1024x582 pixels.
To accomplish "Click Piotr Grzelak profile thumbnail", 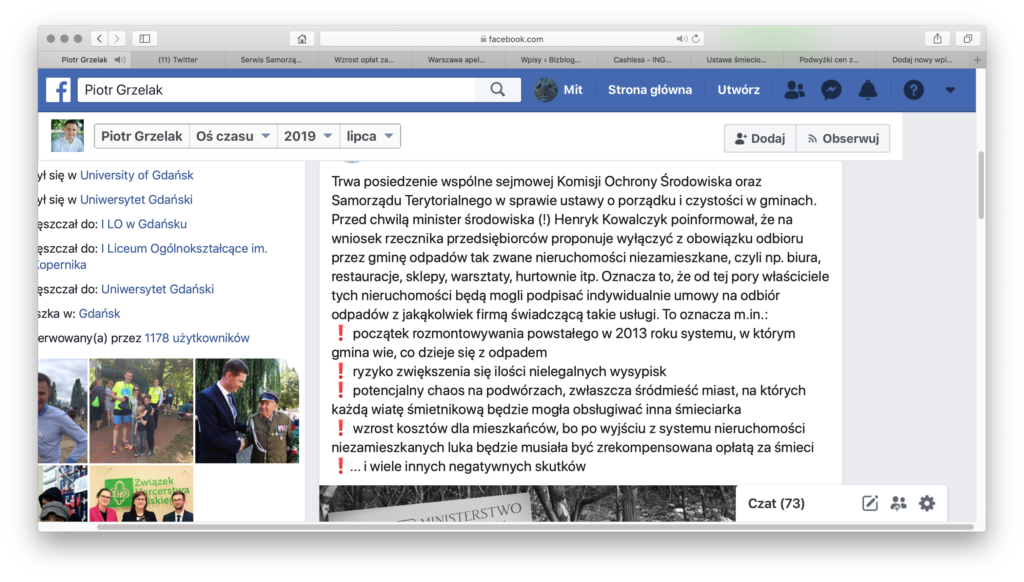I will (x=67, y=136).
